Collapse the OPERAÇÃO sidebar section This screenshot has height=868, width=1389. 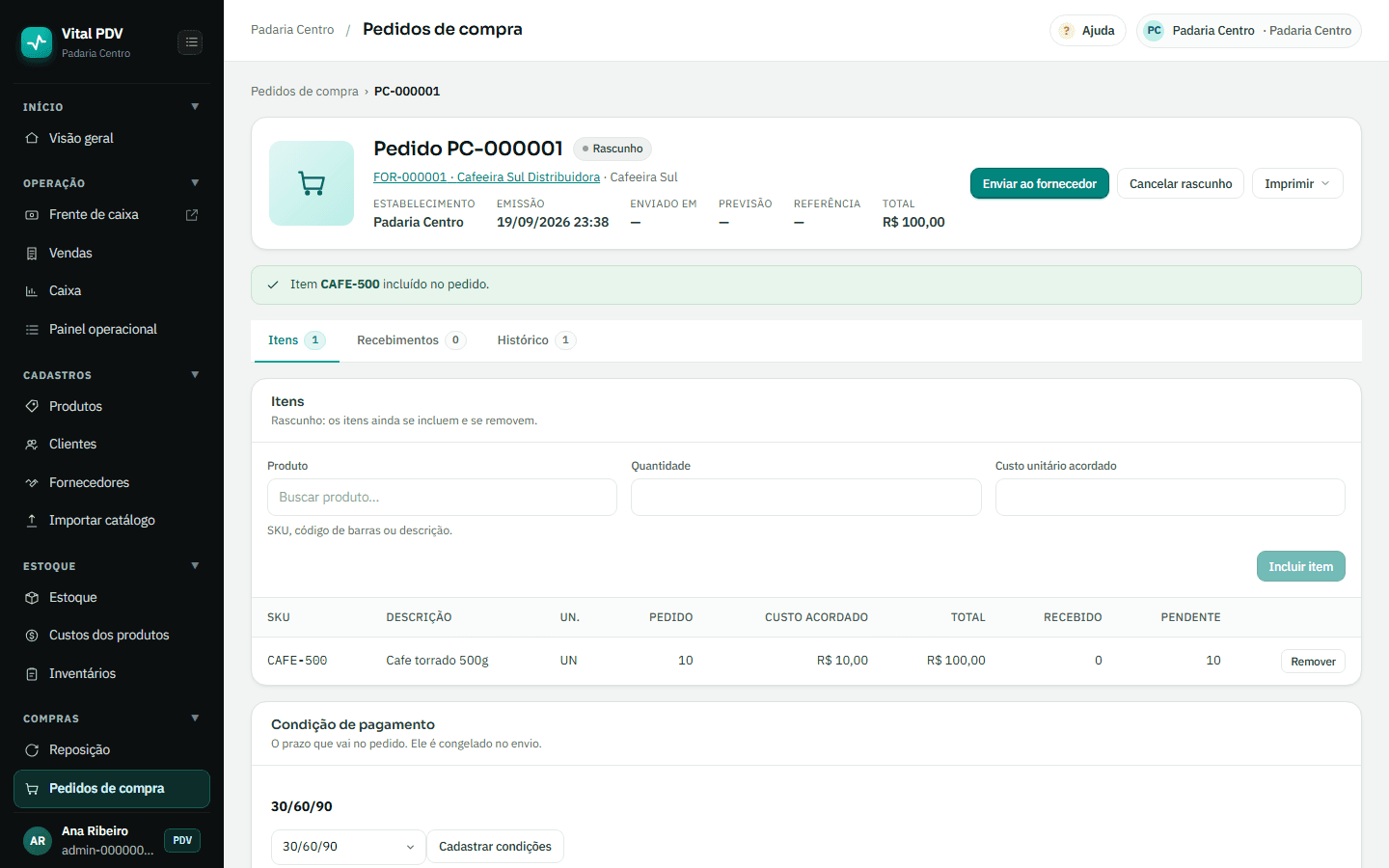tap(195, 183)
